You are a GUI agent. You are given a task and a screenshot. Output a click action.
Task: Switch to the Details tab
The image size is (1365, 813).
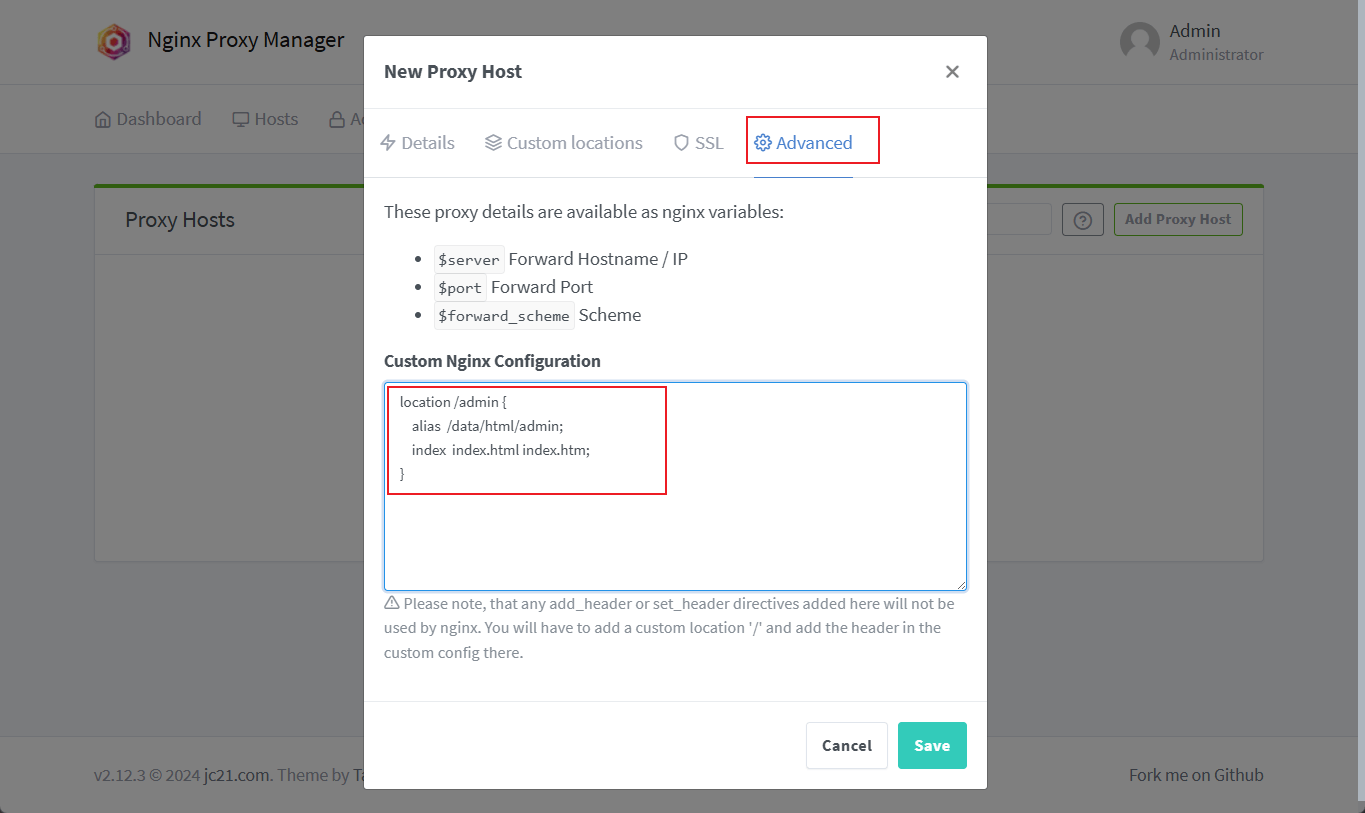point(418,143)
